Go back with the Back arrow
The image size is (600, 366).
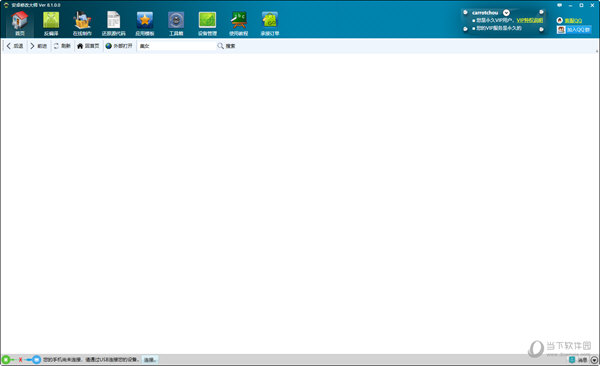[15, 46]
